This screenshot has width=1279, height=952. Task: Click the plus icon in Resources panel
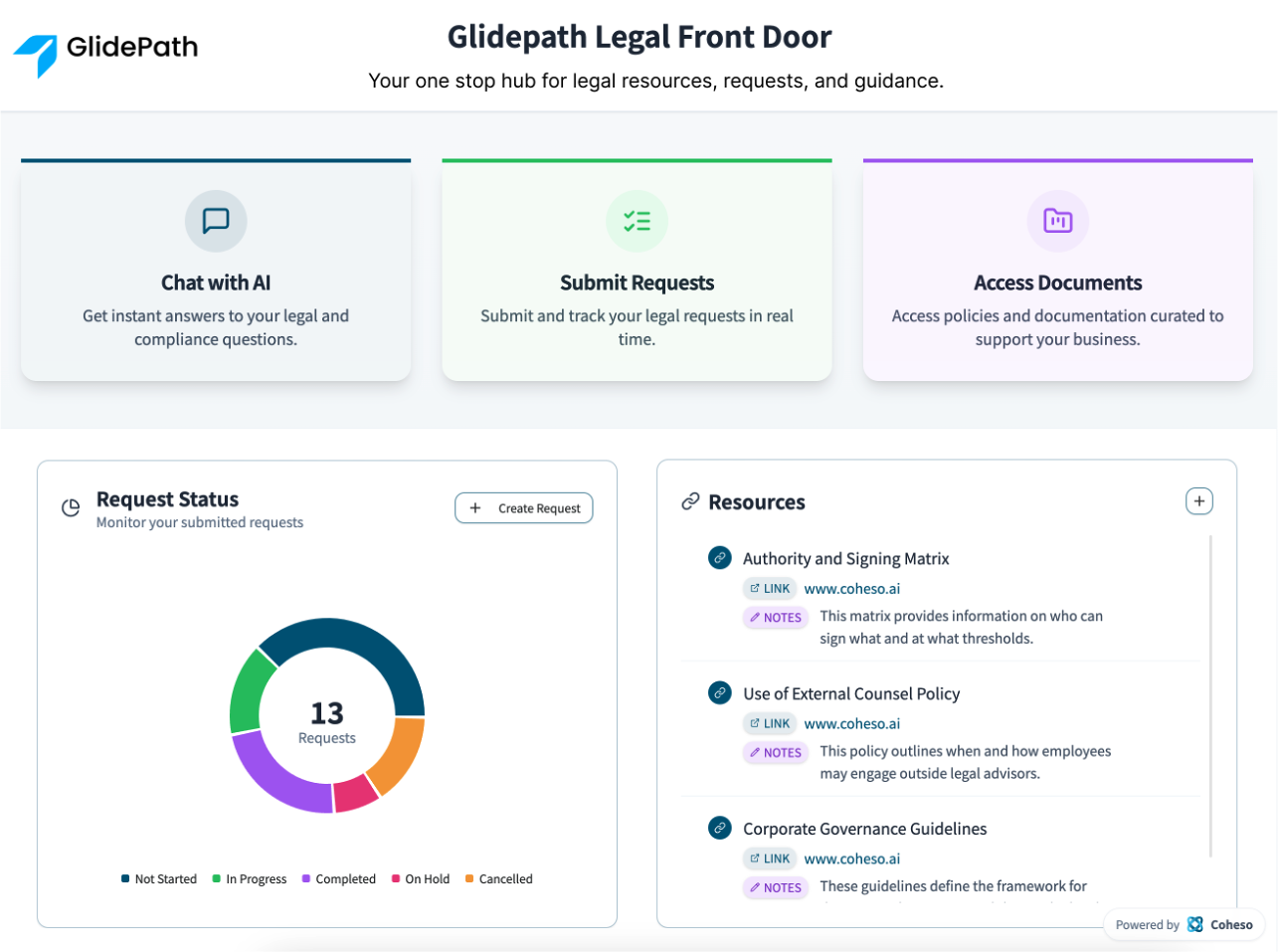point(1198,501)
